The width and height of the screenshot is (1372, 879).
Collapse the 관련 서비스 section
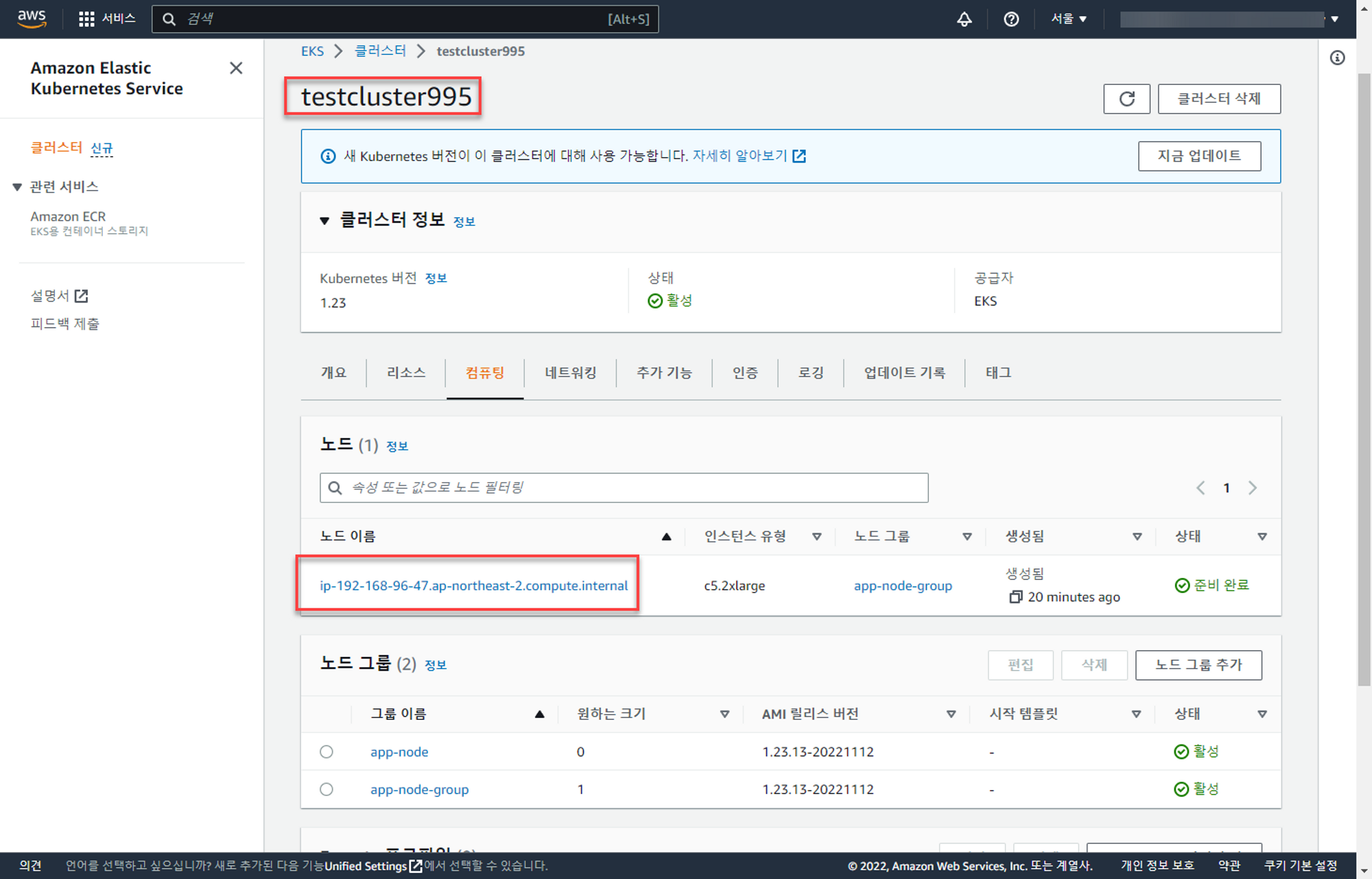point(18,186)
